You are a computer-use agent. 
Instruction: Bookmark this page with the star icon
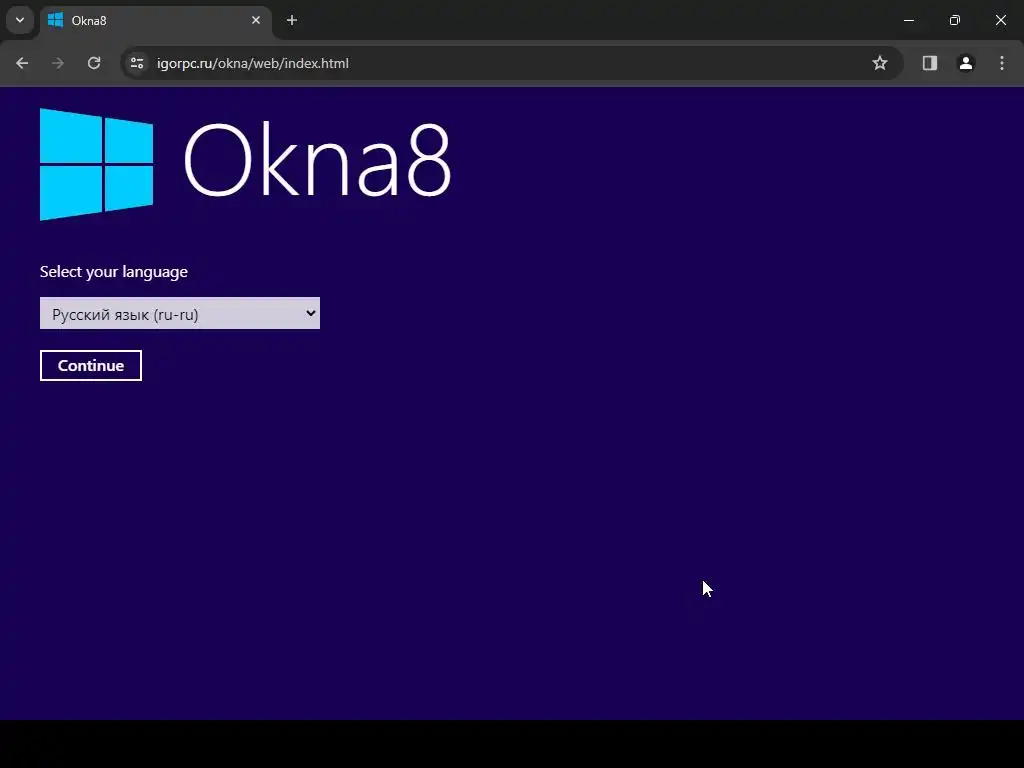pyautogui.click(x=880, y=63)
